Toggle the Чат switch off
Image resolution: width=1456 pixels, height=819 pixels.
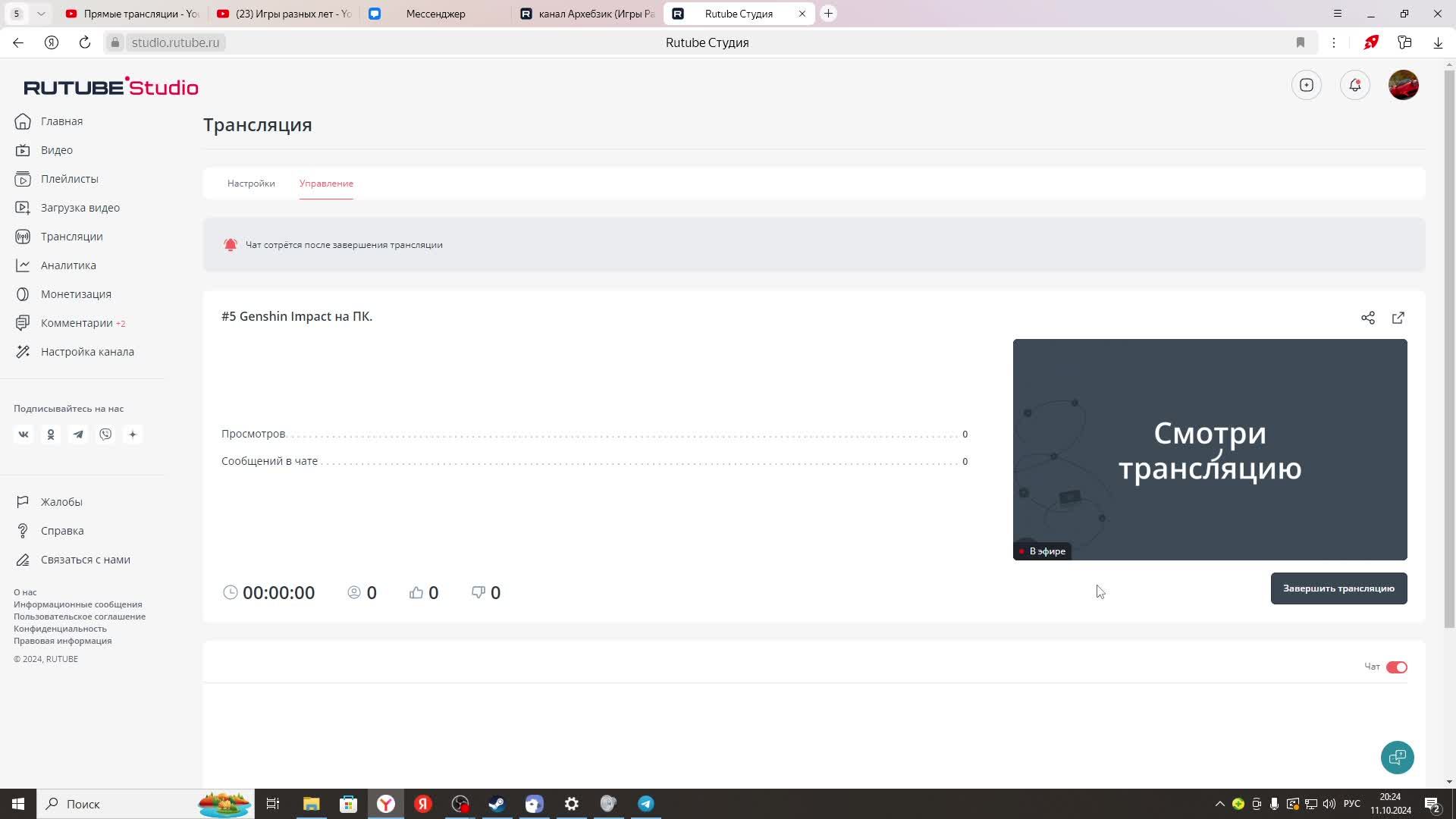click(x=1396, y=667)
